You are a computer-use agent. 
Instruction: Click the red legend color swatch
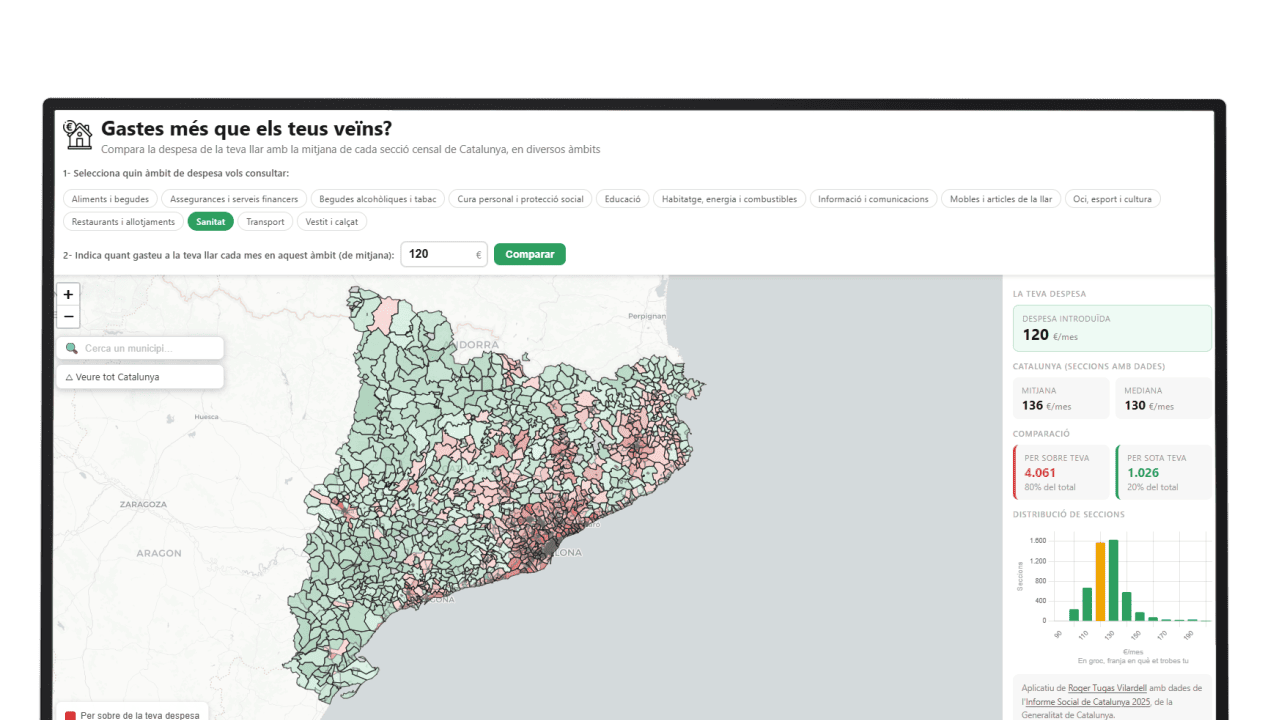coord(70,715)
